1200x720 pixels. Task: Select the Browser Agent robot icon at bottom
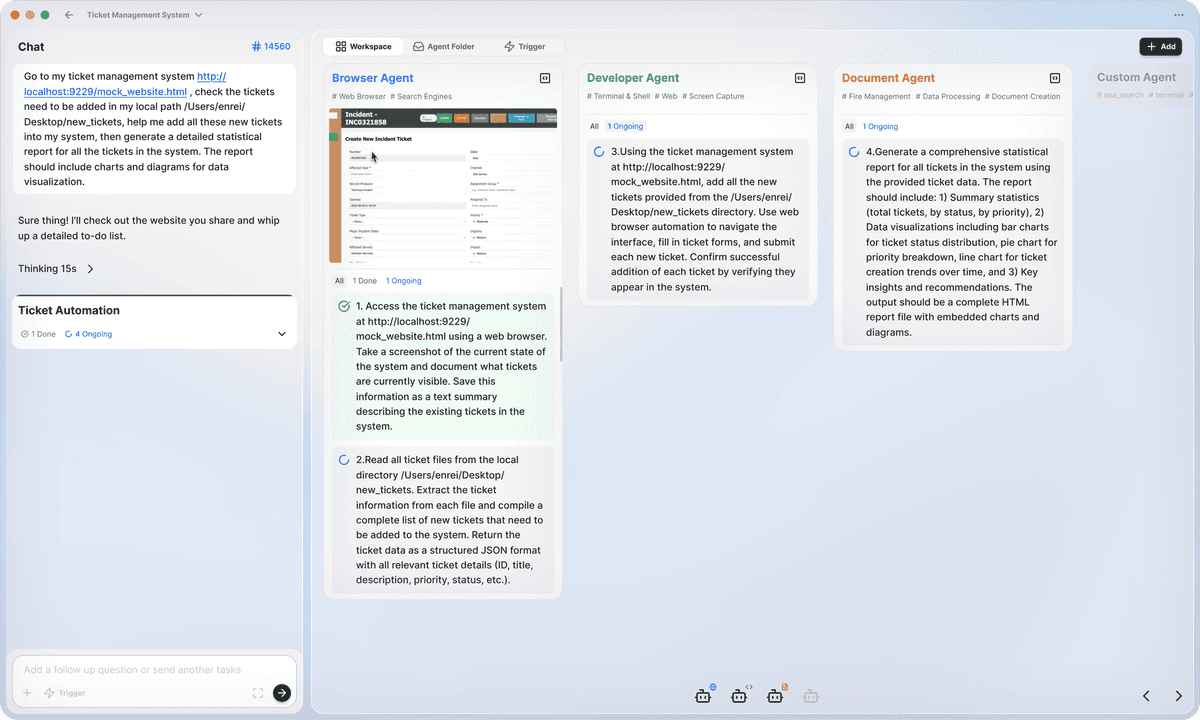[x=702, y=696]
